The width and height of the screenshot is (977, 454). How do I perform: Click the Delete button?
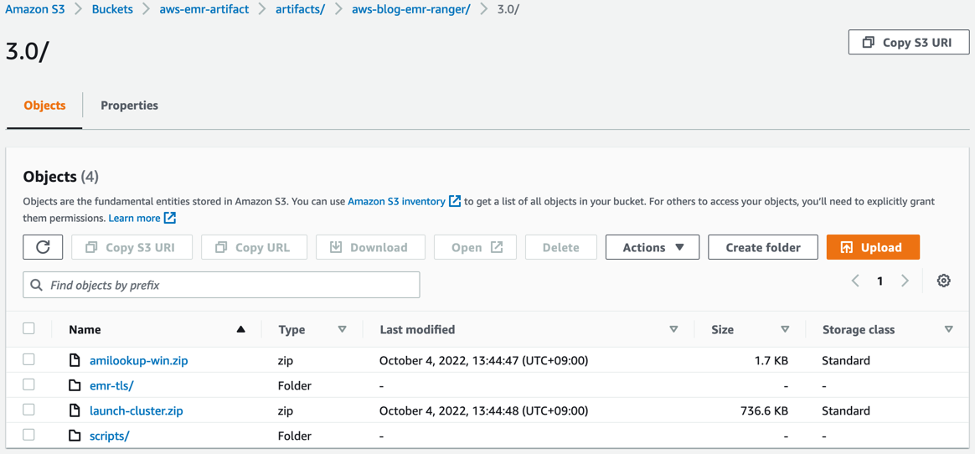click(561, 247)
